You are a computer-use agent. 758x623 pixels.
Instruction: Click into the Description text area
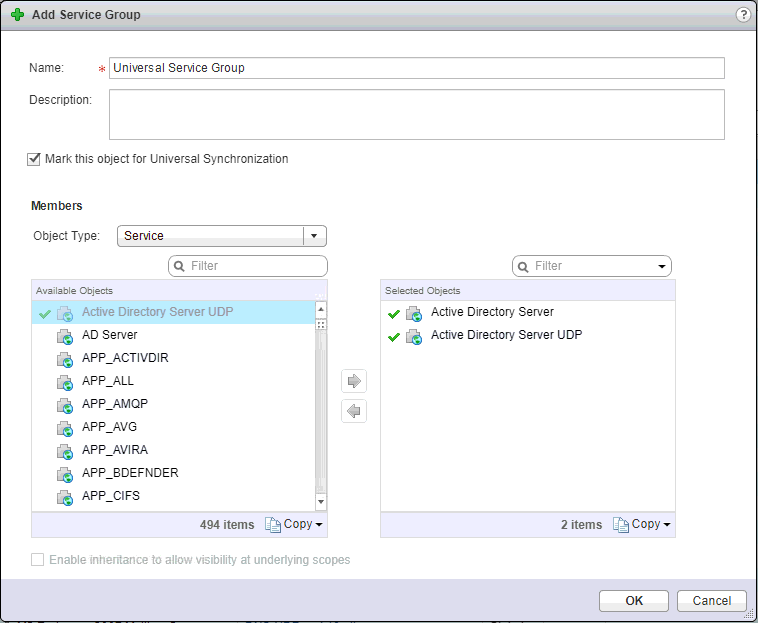pyautogui.click(x=416, y=115)
